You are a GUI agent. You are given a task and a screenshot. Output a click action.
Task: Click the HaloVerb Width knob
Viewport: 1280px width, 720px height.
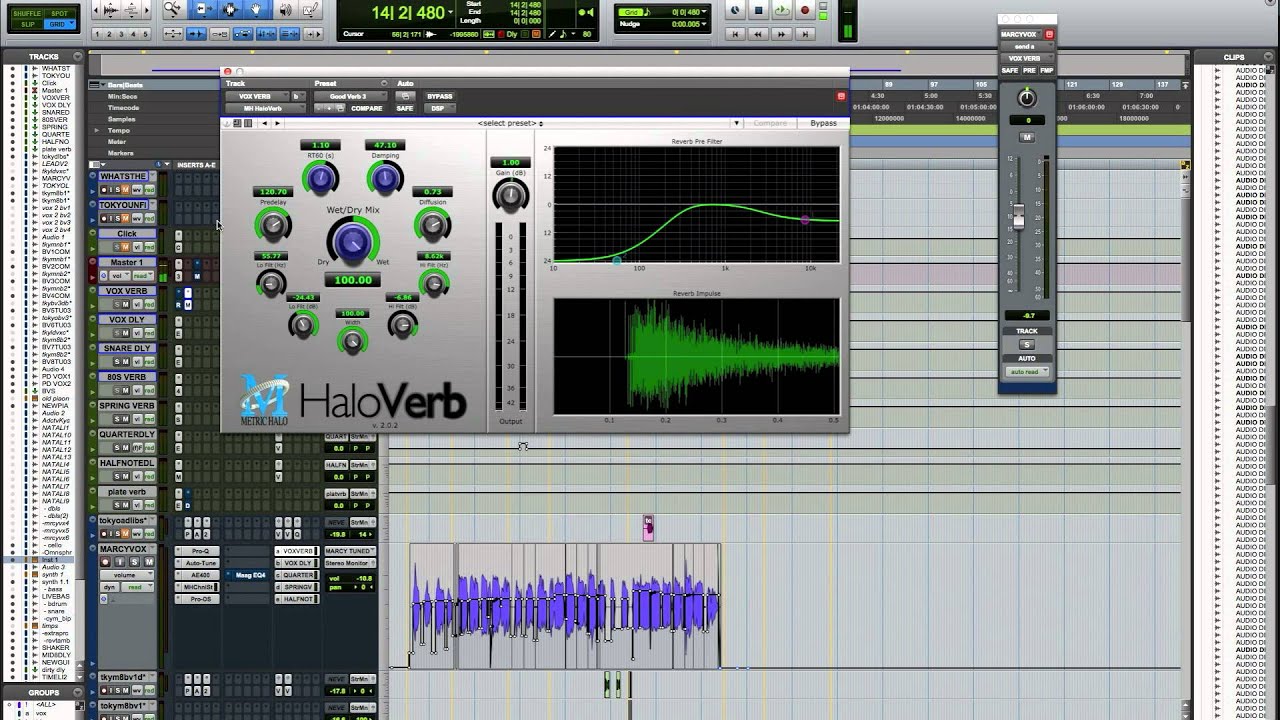point(352,341)
